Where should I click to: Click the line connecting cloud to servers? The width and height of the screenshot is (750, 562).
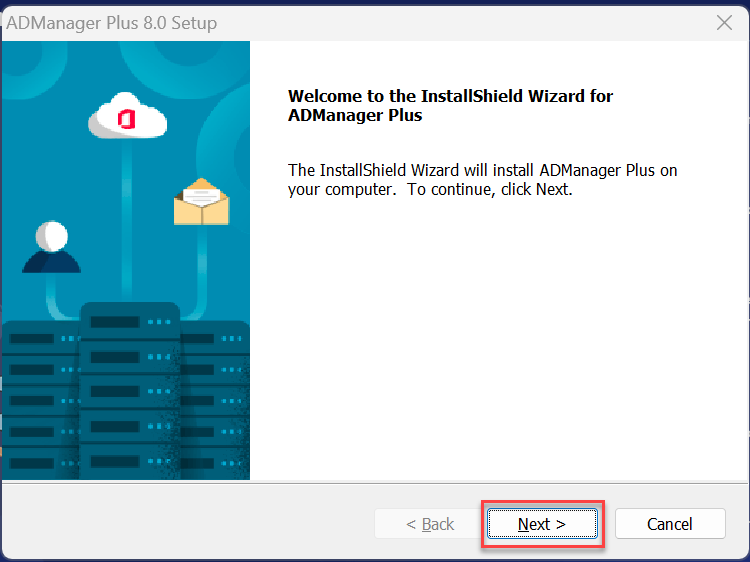tap(127, 220)
